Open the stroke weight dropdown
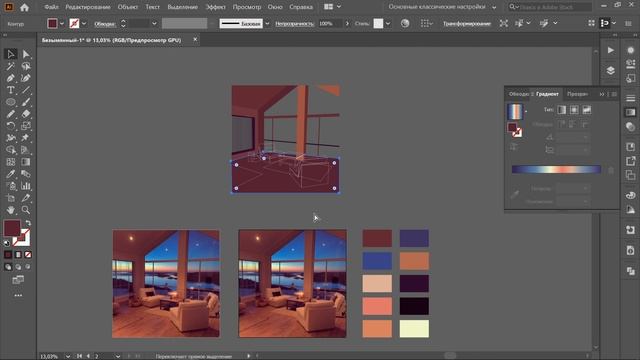The width and height of the screenshot is (640, 360). coord(154,24)
